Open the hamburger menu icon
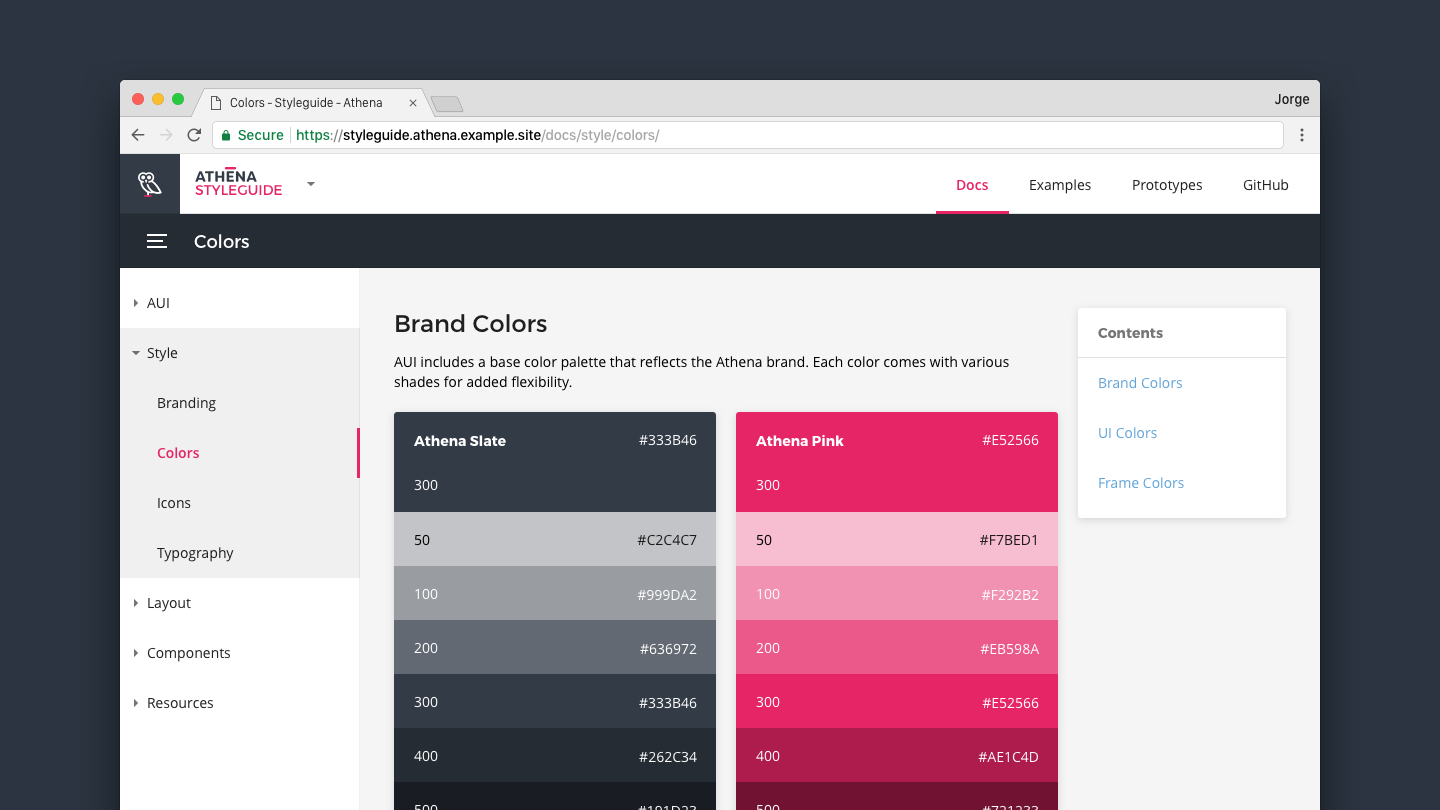The width and height of the screenshot is (1440, 810). pos(157,241)
